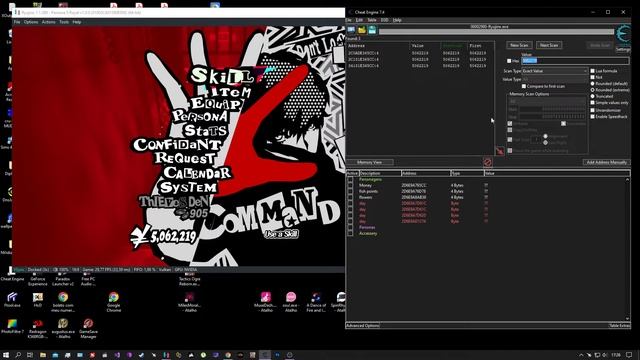The width and height of the screenshot is (640, 360).
Task: Open the Options menu in emulator window
Action: pyautogui.click(x=31, y=22)
